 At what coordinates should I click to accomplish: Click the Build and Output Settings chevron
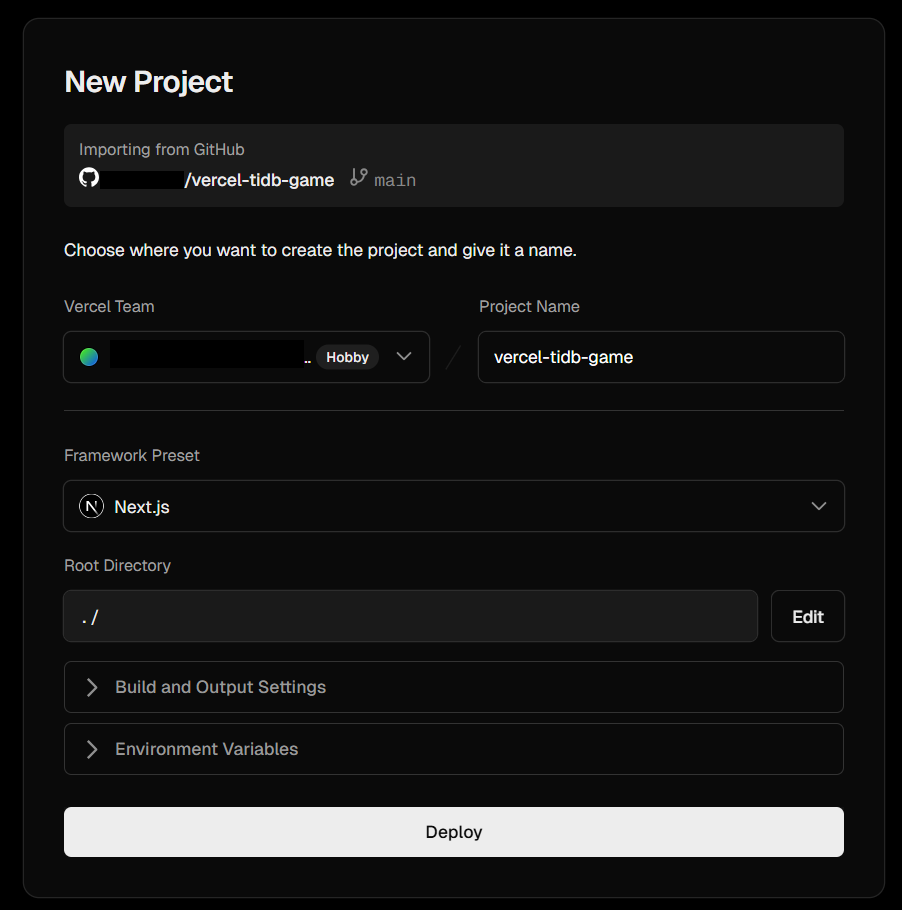92,687
